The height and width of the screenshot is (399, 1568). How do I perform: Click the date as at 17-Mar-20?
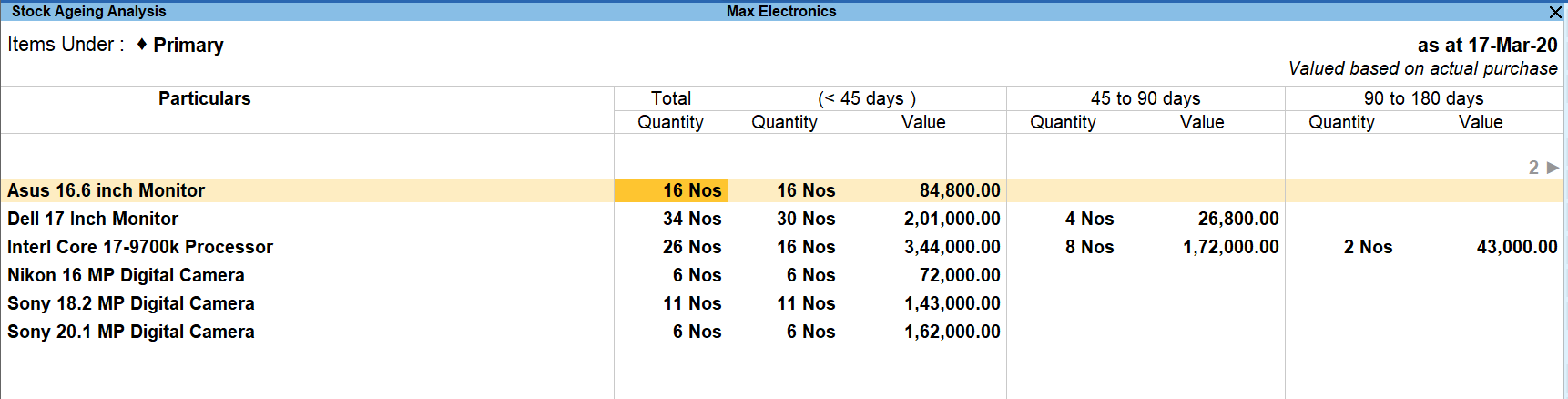pyautogui.click(x=1487, y=45)
